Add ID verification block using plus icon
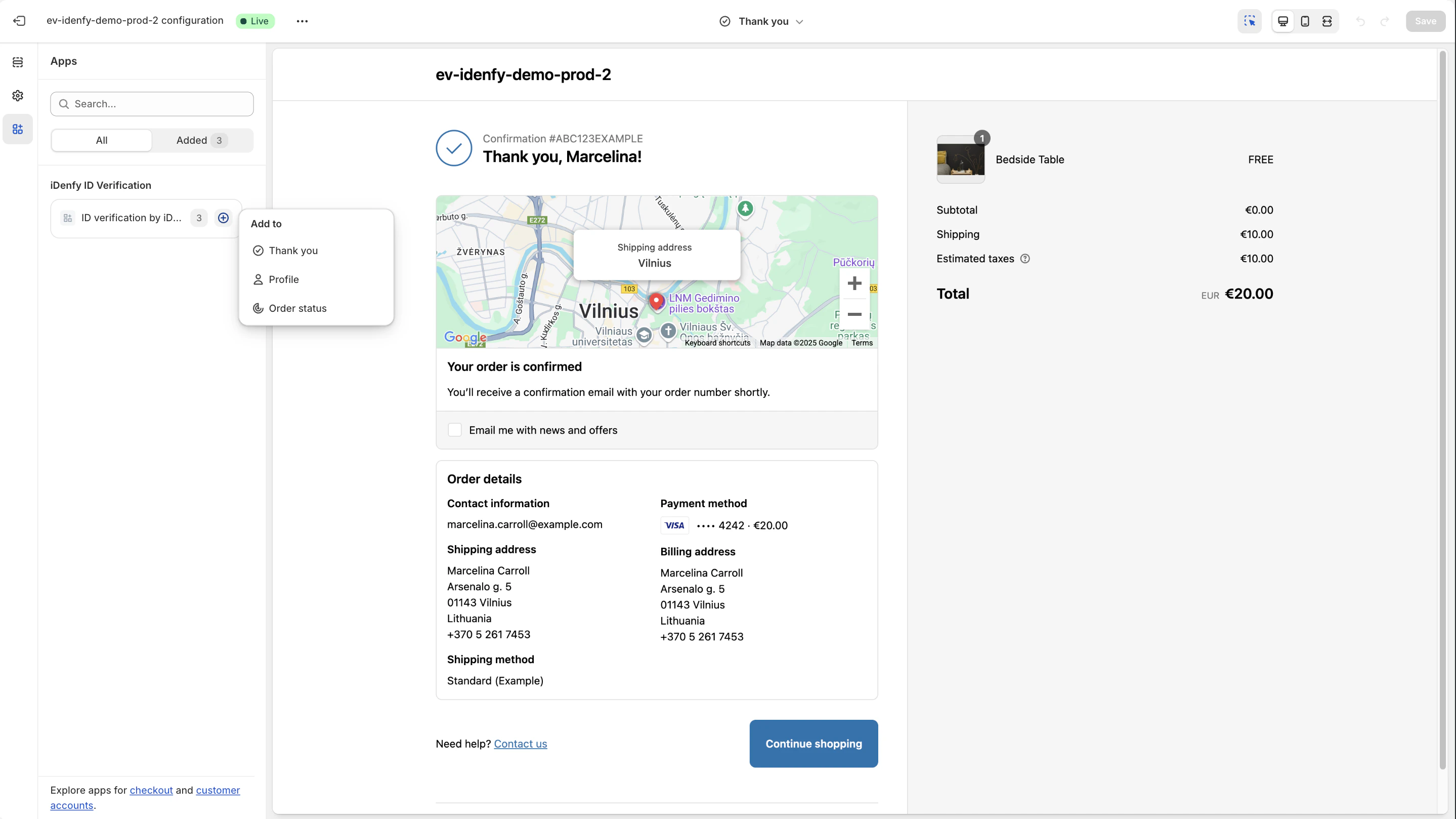The height and width of the screenshot is (819, 1456). (x=223, y=218)
